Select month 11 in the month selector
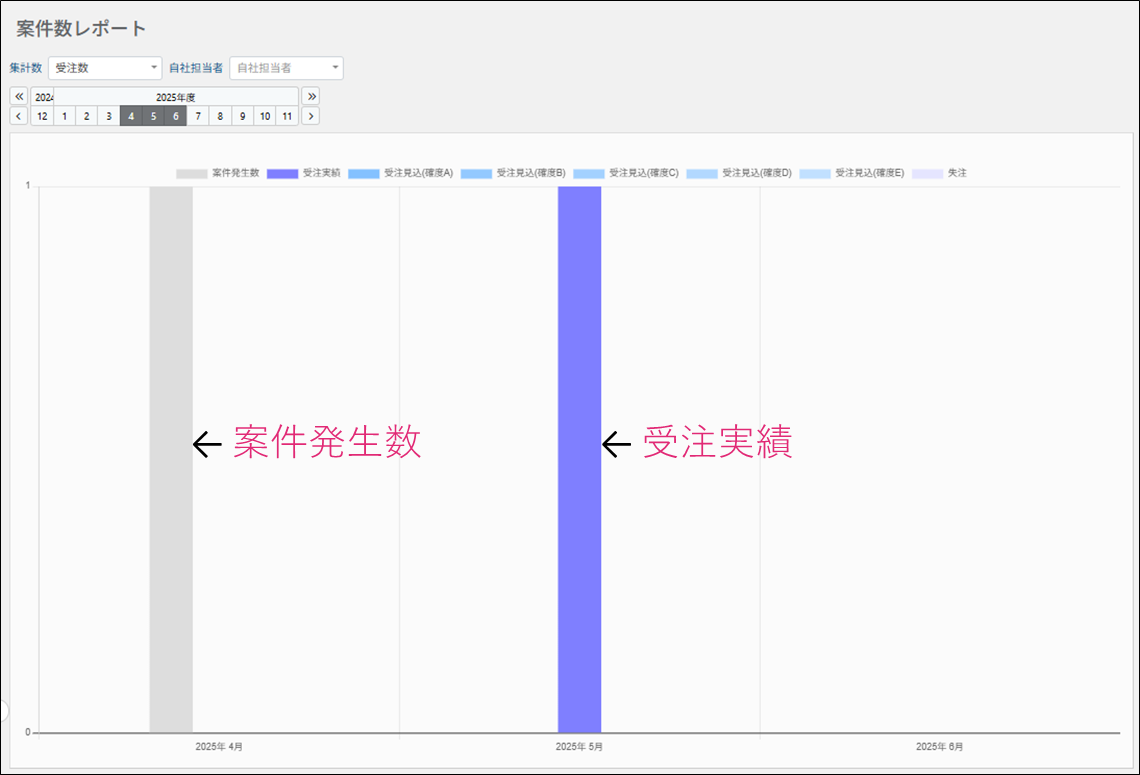The width and height of the screenshot is (1140, 775). pos(287,116)
